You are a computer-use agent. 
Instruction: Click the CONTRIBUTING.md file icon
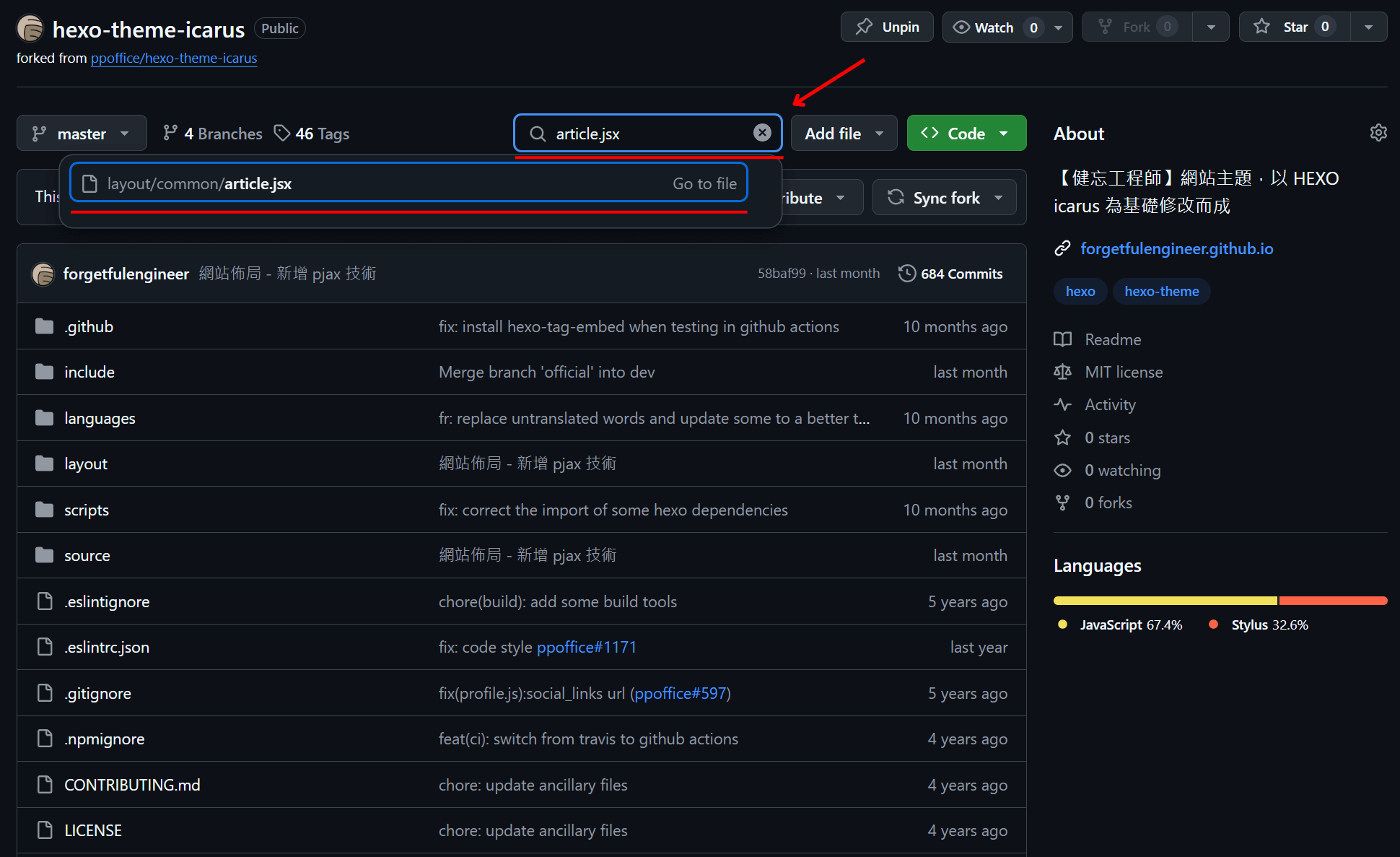pos(45,785)
